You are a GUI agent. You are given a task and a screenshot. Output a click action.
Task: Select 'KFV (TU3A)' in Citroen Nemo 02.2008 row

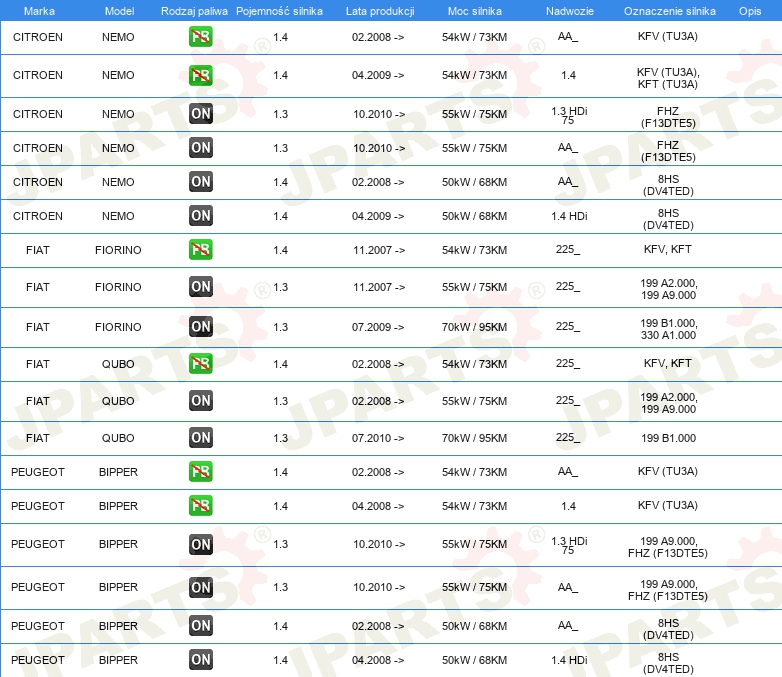point(668,36)
